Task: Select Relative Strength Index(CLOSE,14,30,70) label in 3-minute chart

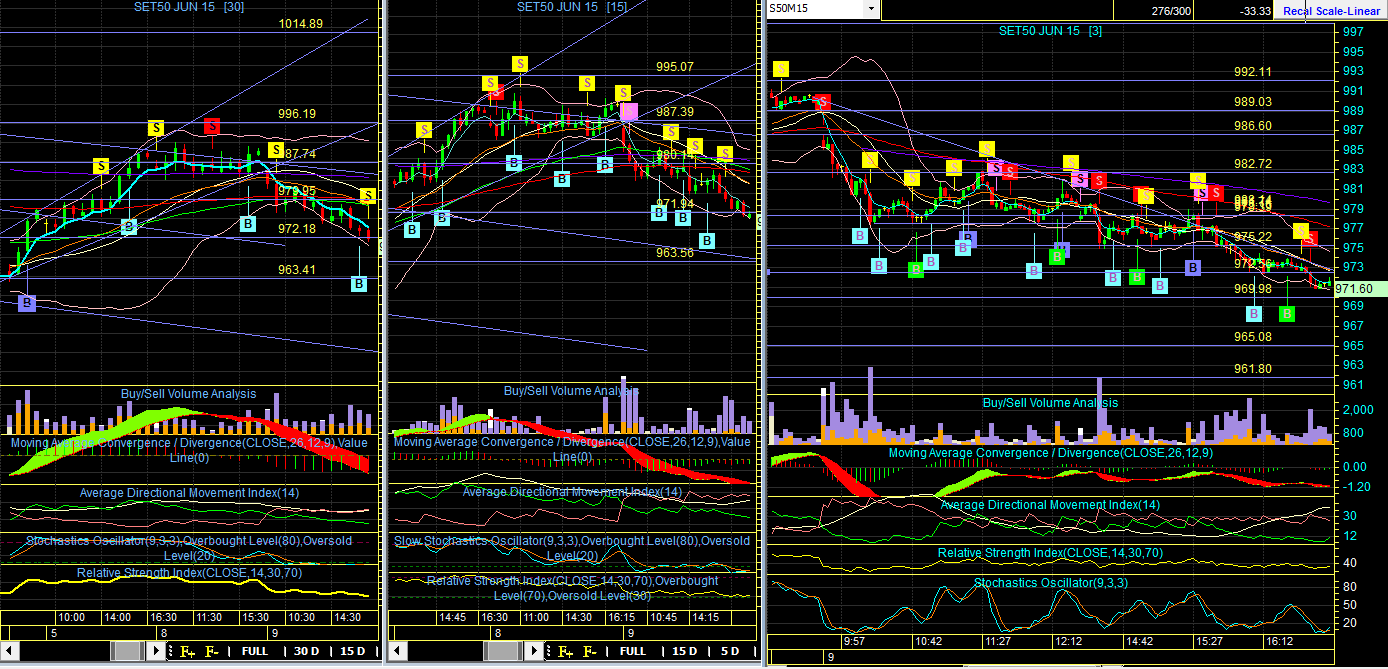Action: [1050, 553]
